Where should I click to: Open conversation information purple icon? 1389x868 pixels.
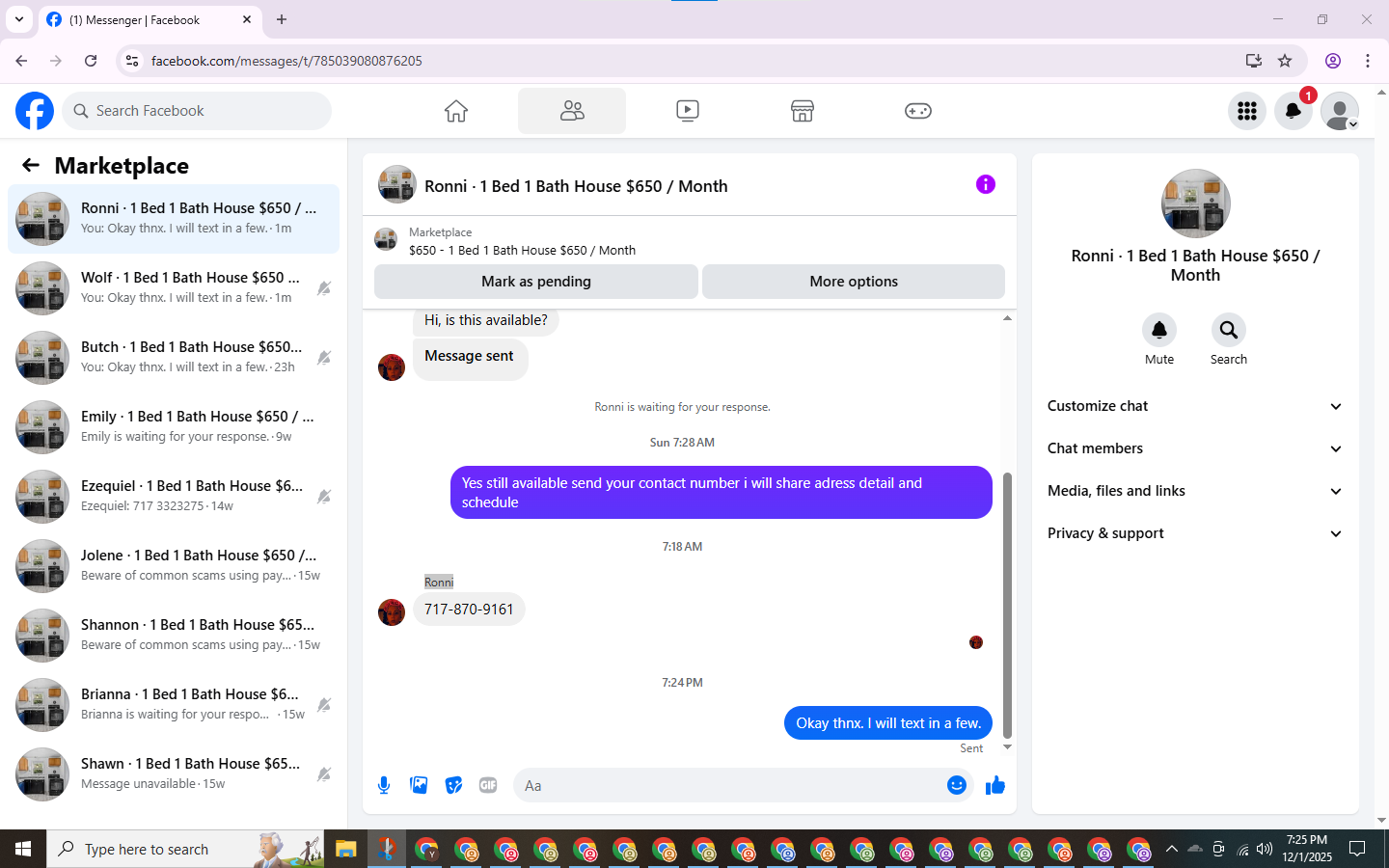tap(985, 184)
